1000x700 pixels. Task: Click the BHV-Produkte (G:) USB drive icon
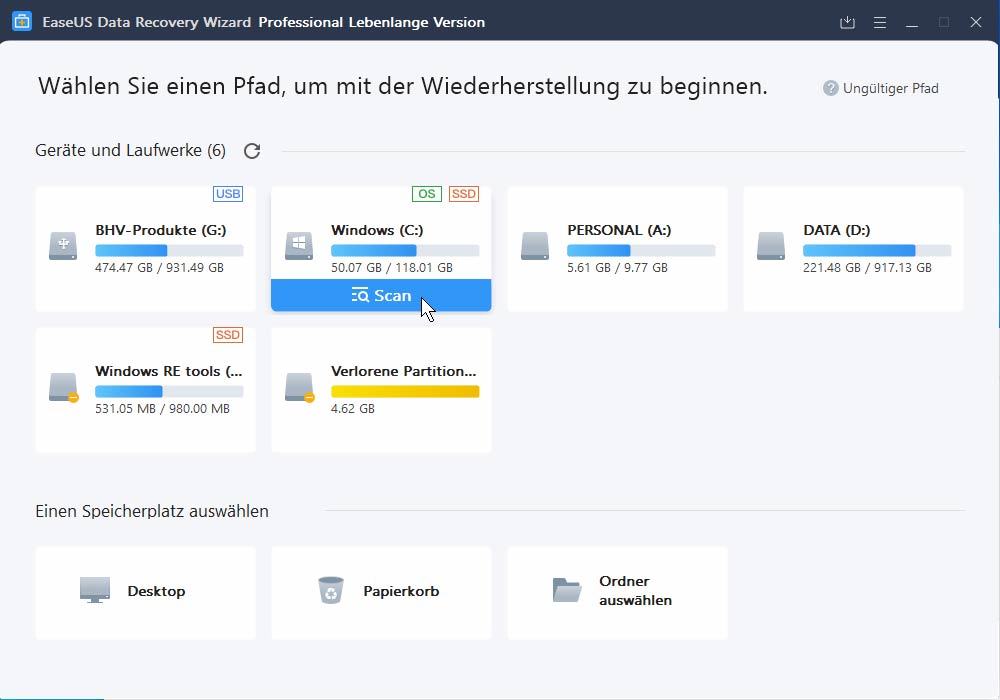click(63, 246)
